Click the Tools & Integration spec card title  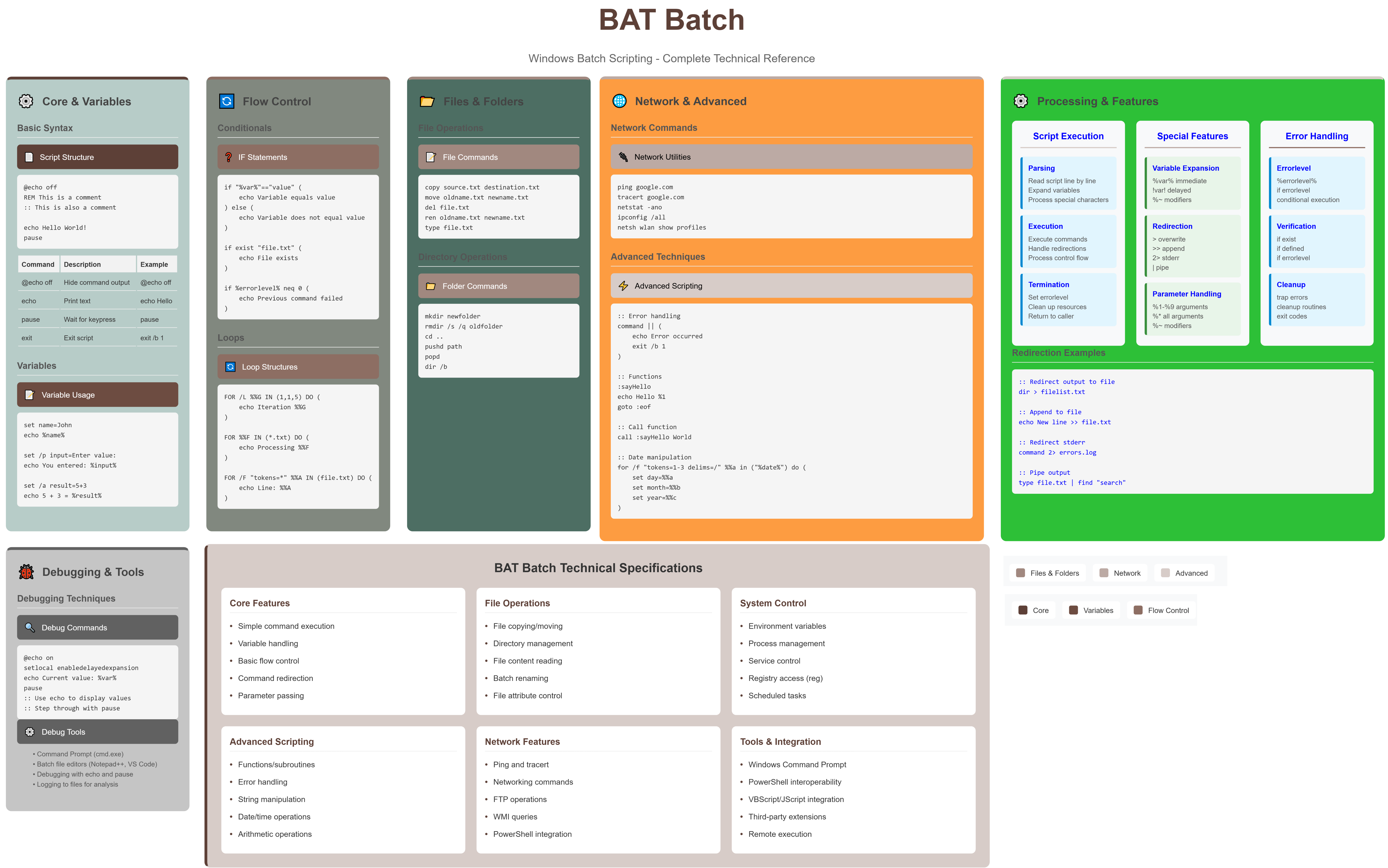(x=781, y=742)
